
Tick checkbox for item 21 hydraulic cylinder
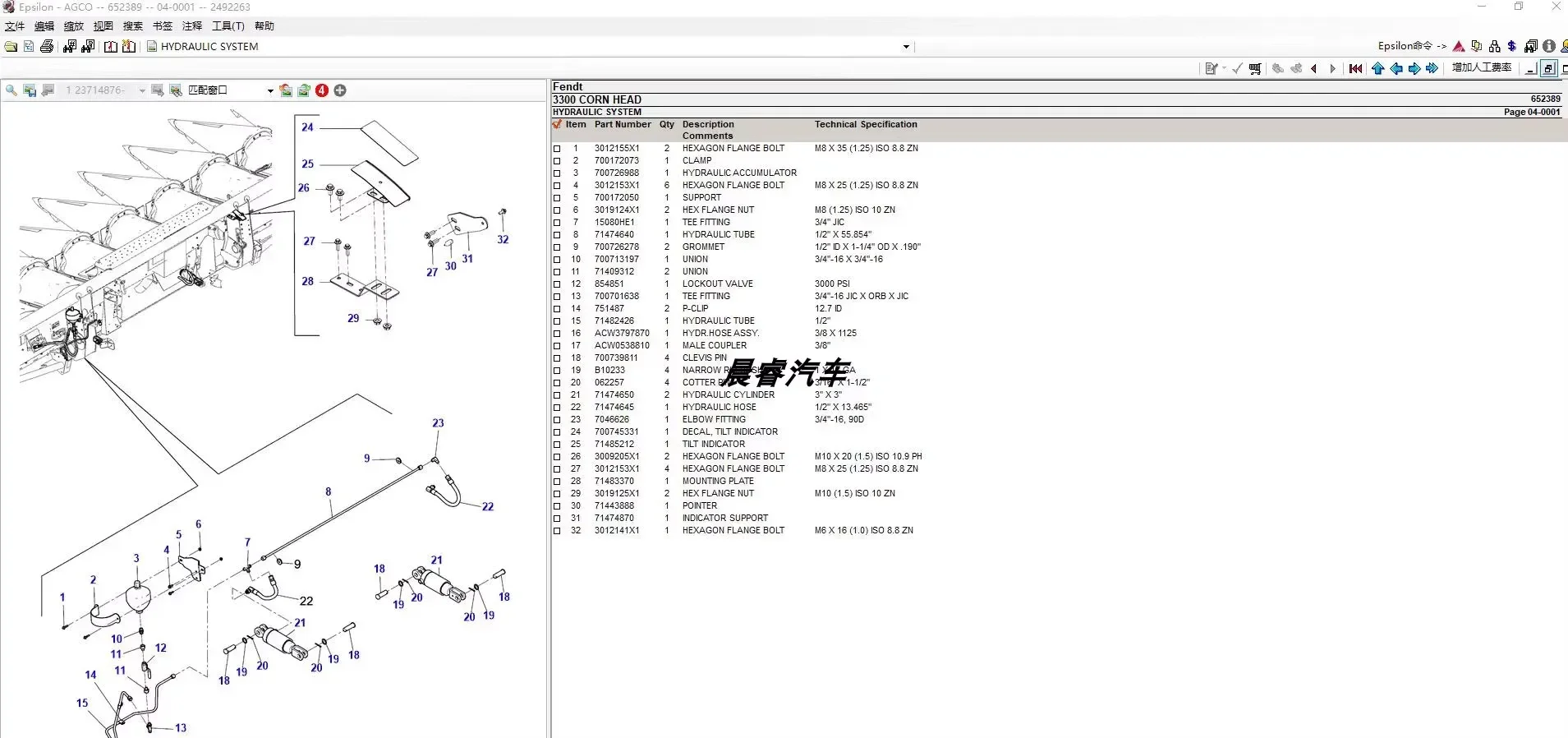coord(557,395)
